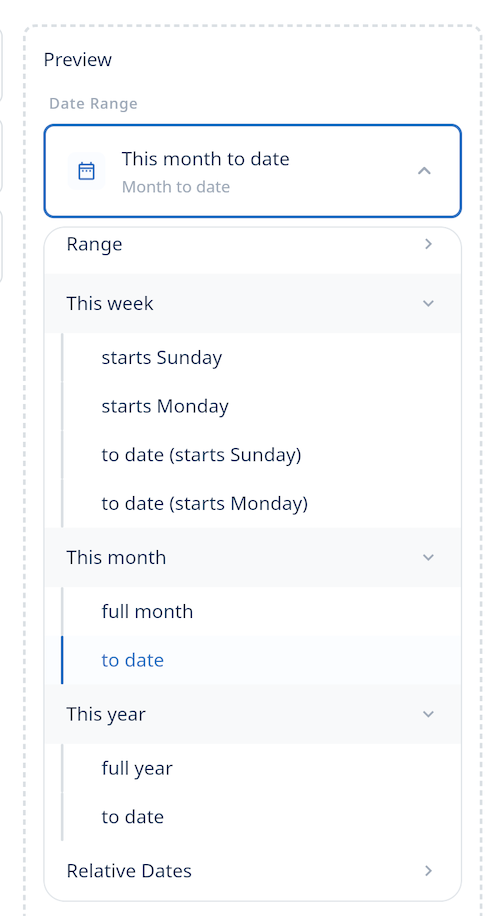
Task: Click the This year group header
Action: [x=252, y=714]
